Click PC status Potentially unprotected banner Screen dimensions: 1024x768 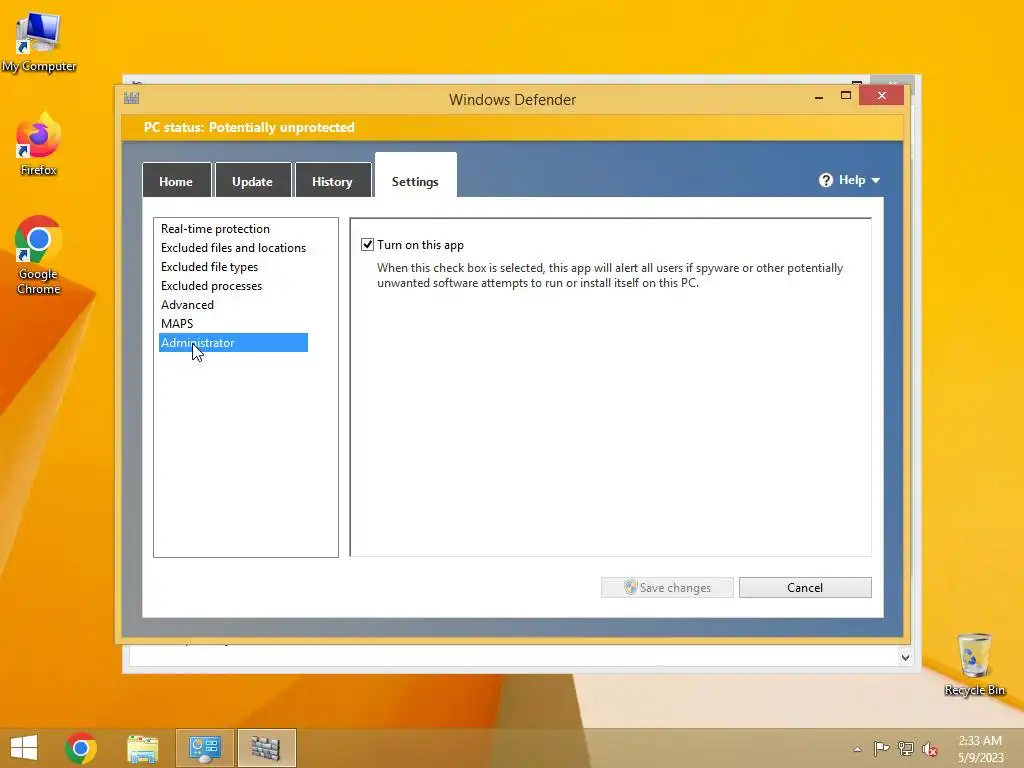(511, 127)
